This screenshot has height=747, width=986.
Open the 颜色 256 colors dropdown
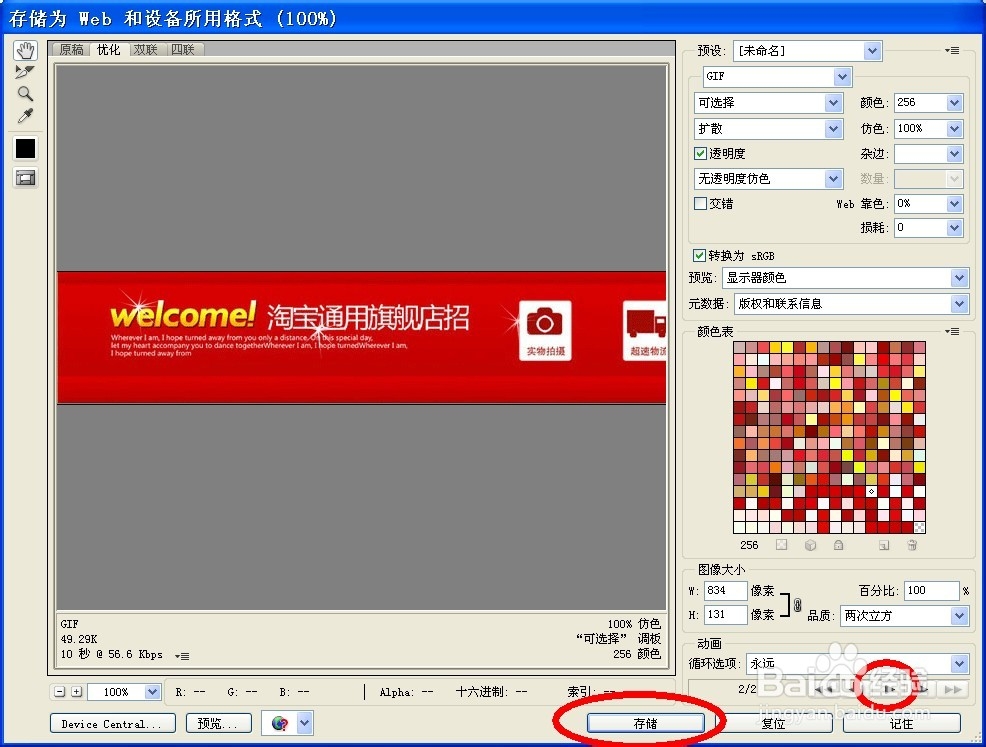pyautogui.click(x=929, y=102)
